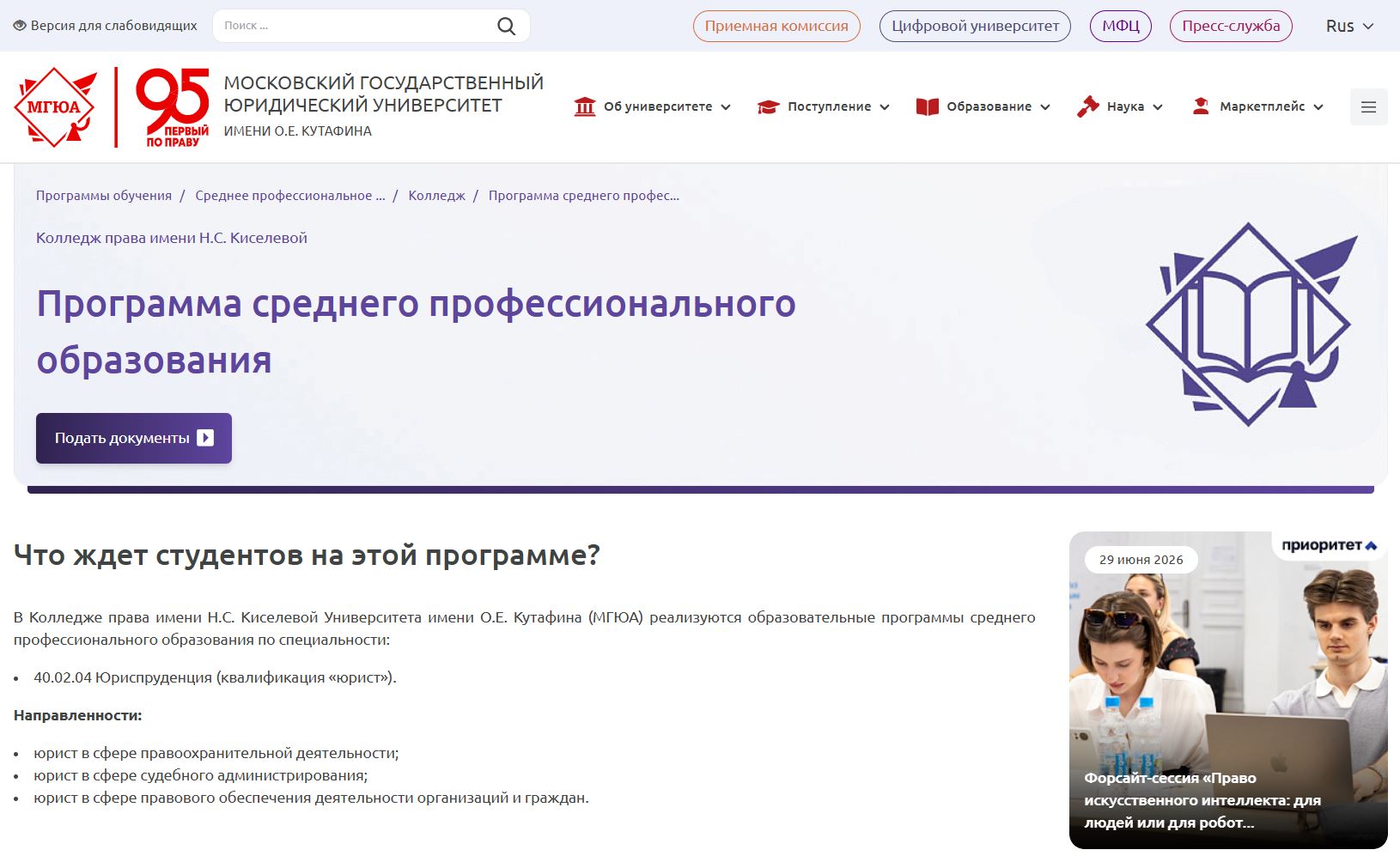Open the MGUA diamond logo homepage link
Screen dimensions: 1400x862
point(56,106)
